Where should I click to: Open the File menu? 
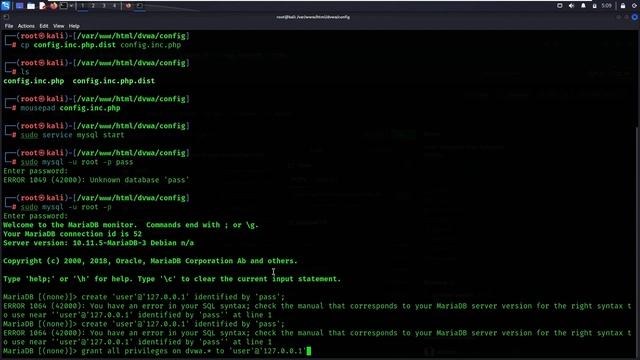(9, 26)
